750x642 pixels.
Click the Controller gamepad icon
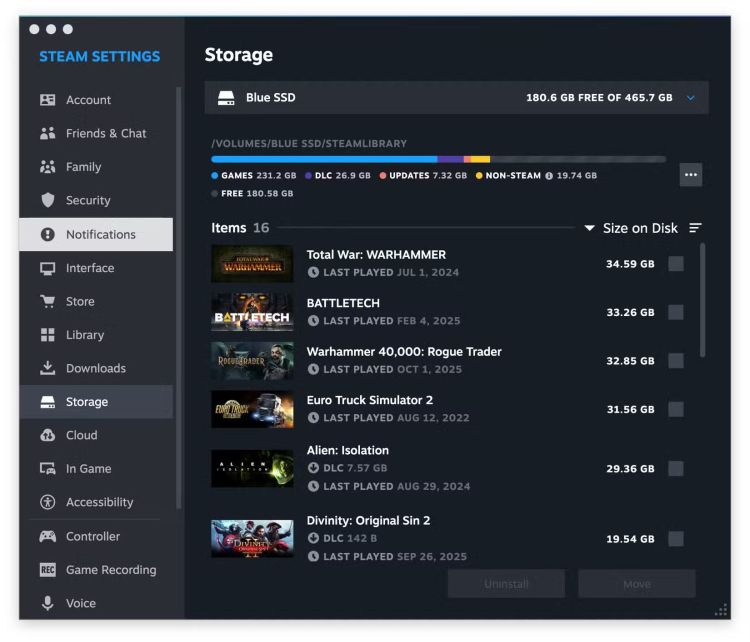pos(47,536)
